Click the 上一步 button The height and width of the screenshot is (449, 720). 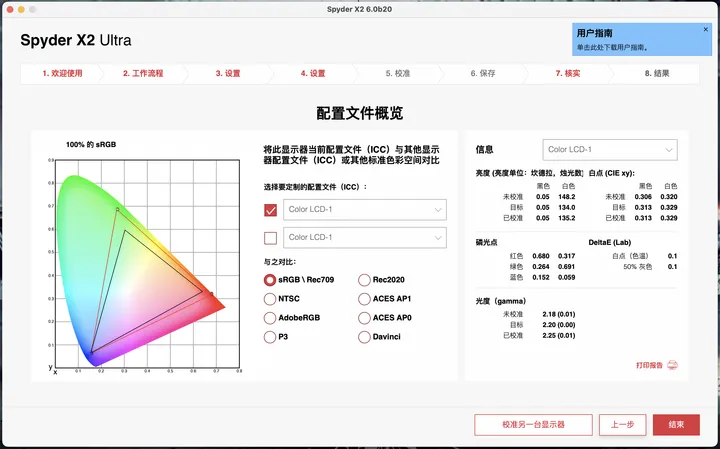[622, 425]
